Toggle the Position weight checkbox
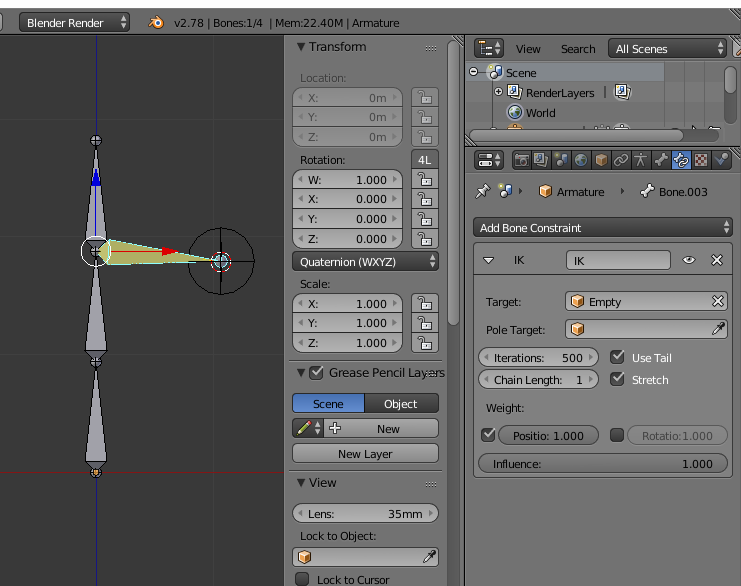Viewport: 741px width, 586px height. (x=488, y=435)
